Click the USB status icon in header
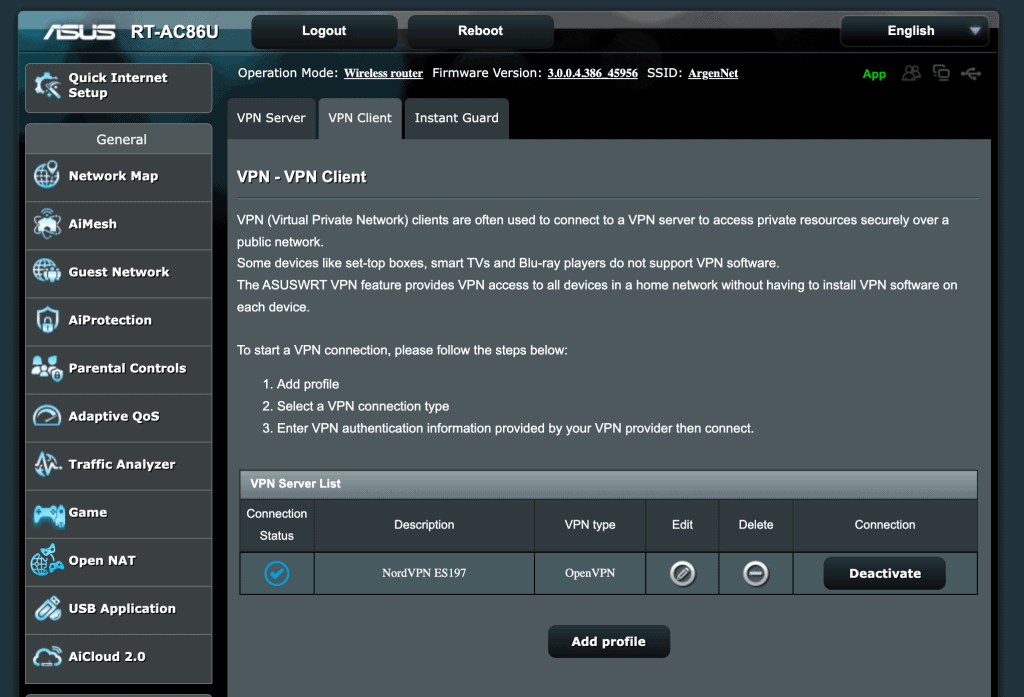Screen dimensions: 1024x697 tap(971, 74)
